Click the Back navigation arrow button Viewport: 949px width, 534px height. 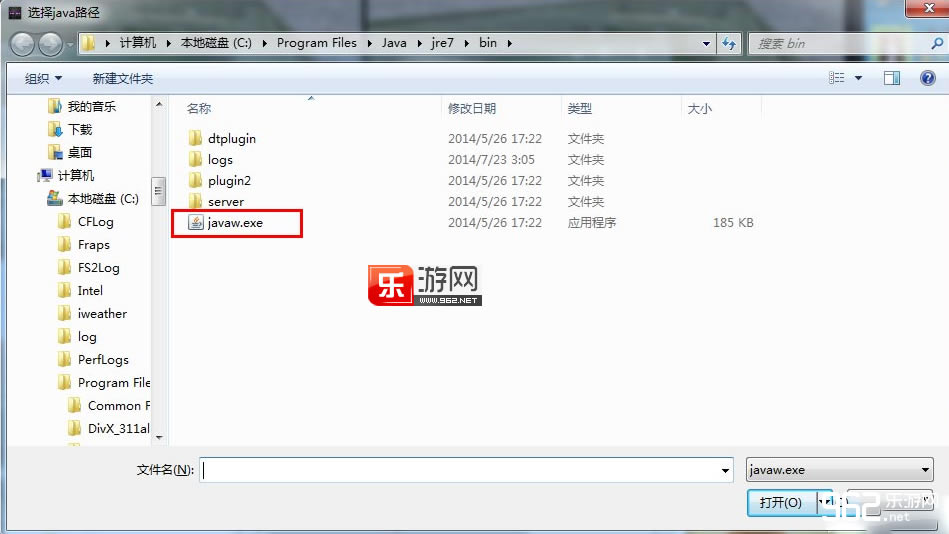pos(23,44)
